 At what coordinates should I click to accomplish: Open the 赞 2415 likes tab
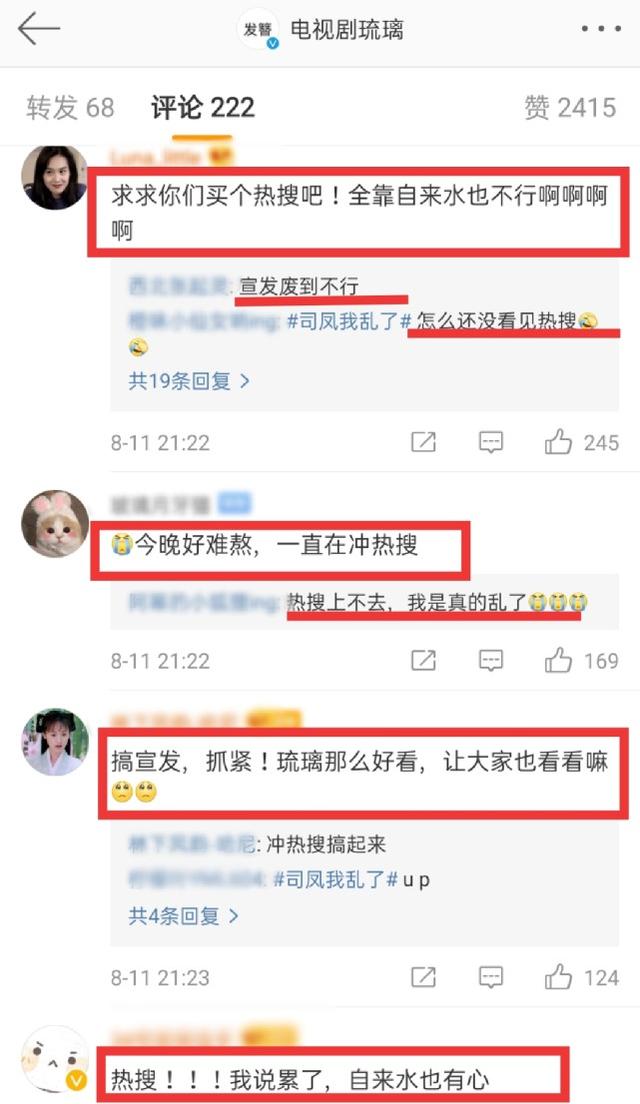[x=570, y=108]
